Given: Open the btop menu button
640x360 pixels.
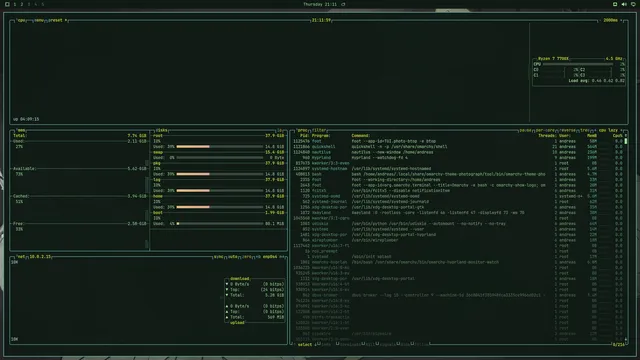Looking at the screenshot, I should (39, 20).
